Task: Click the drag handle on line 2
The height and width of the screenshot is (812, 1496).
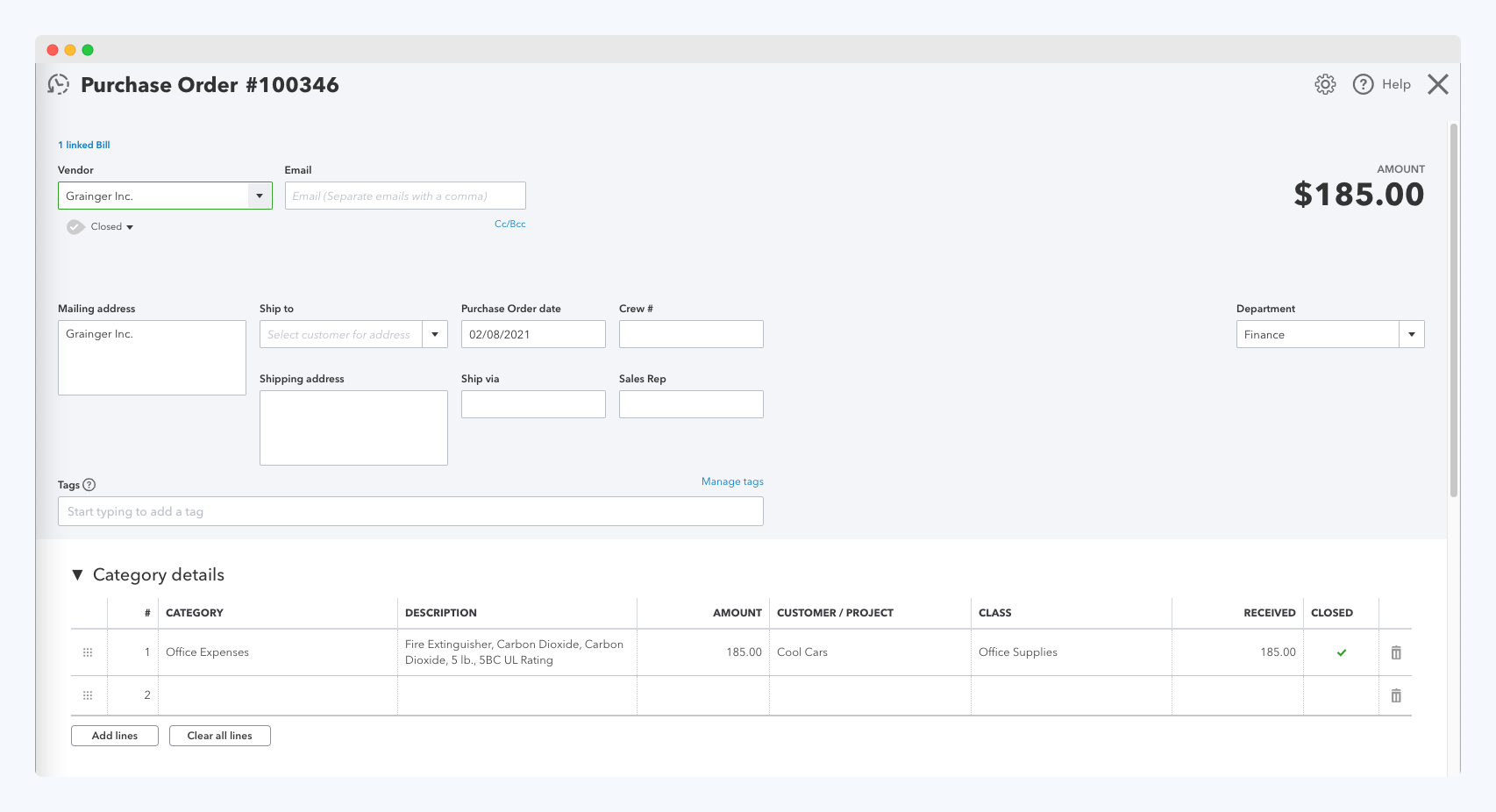Action: click(88, 695)
